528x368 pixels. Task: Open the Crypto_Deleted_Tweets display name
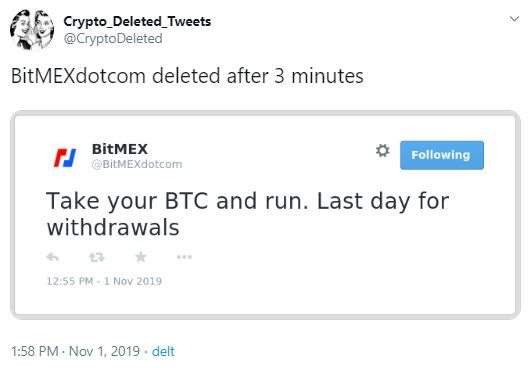click(x=137, y=22)
